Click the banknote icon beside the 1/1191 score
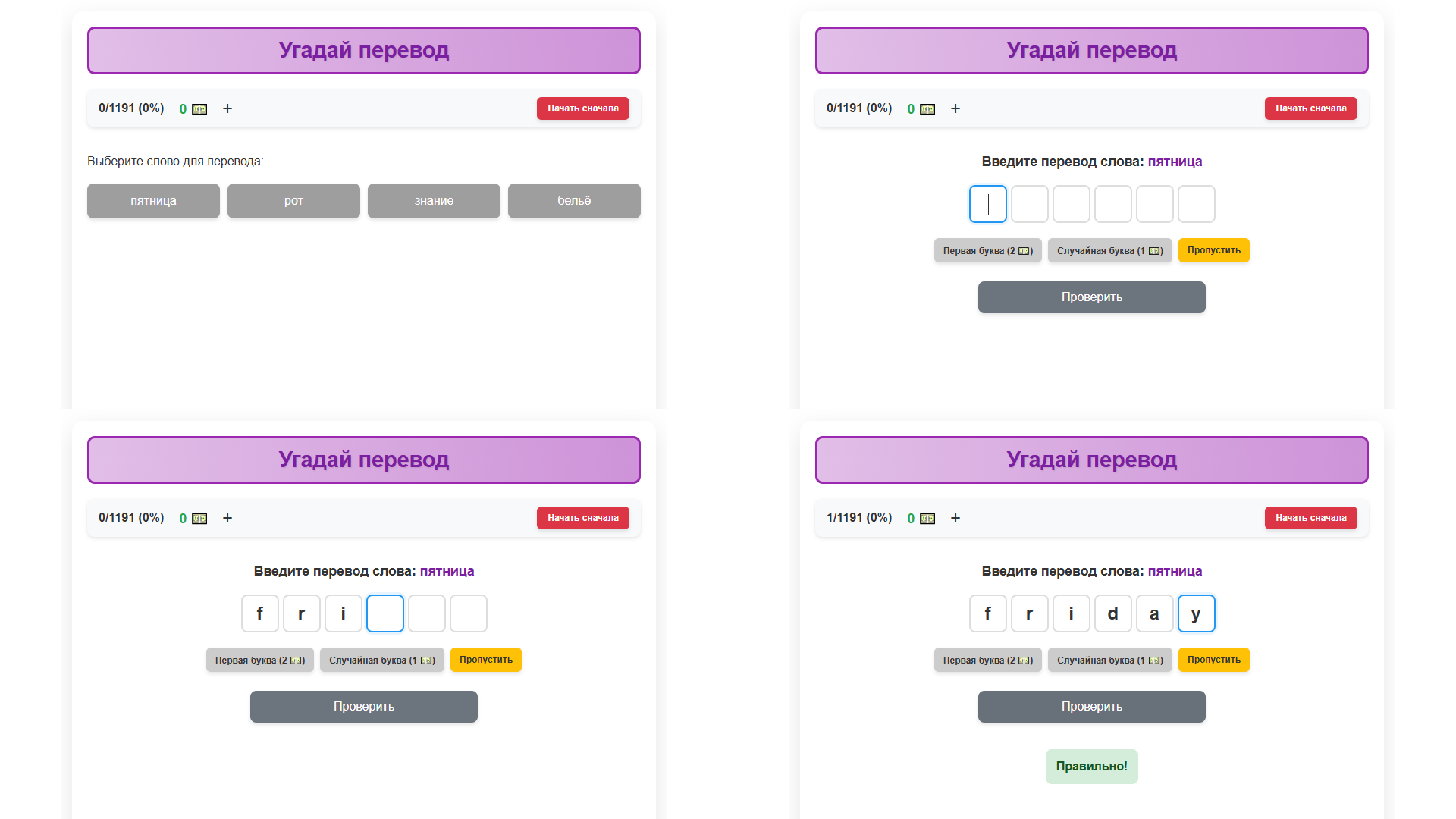This screenshot has height=819, width=1456. click(x=927, y=519)
